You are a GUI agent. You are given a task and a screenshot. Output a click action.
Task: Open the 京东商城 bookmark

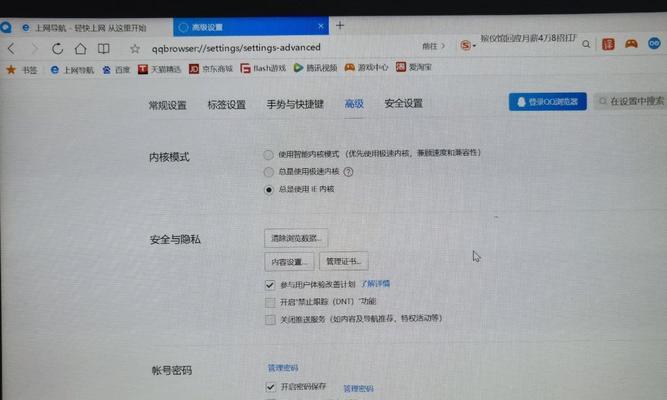(x=211, y=69)
